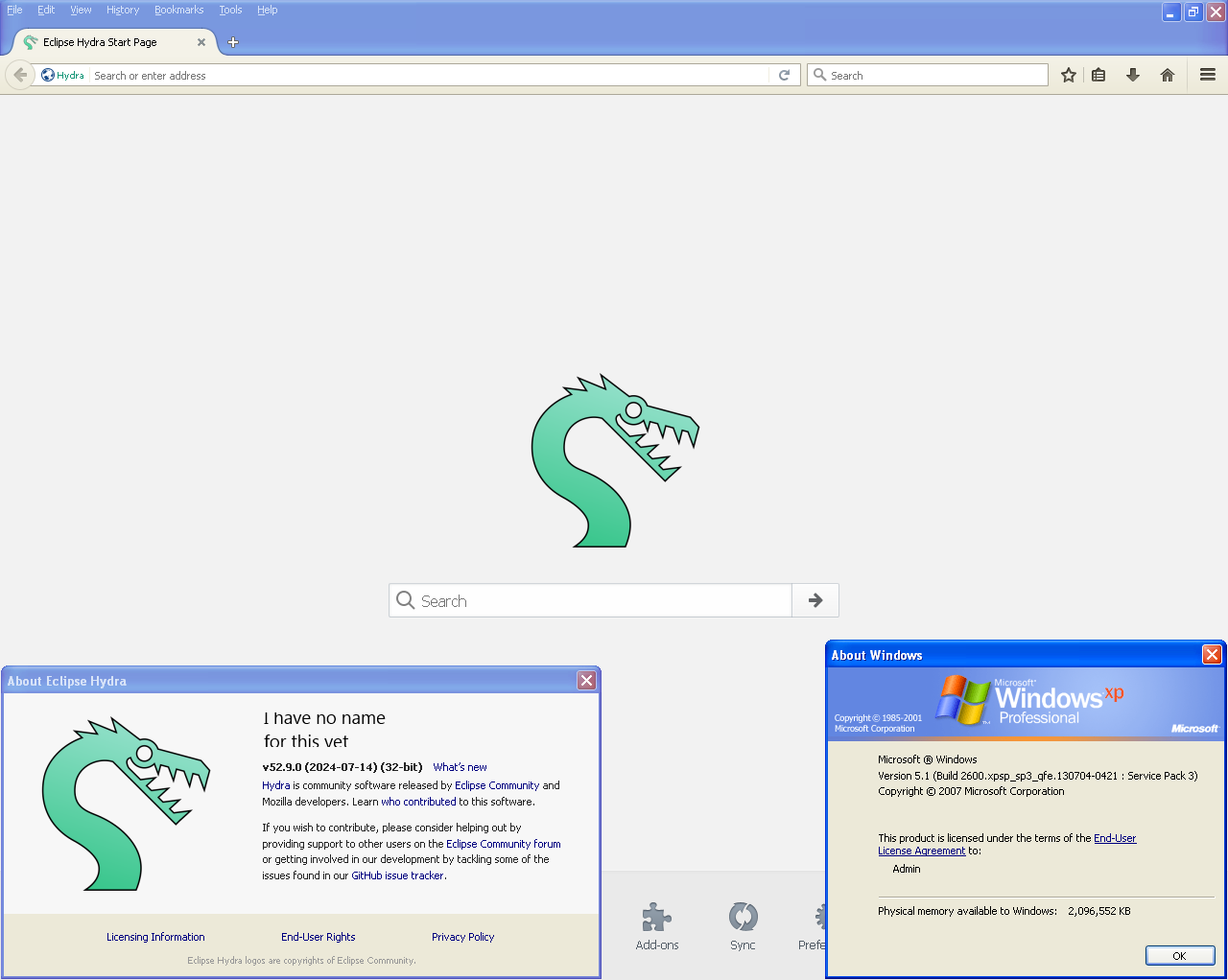Click the Version 5.1 build text

point(1038,776)
